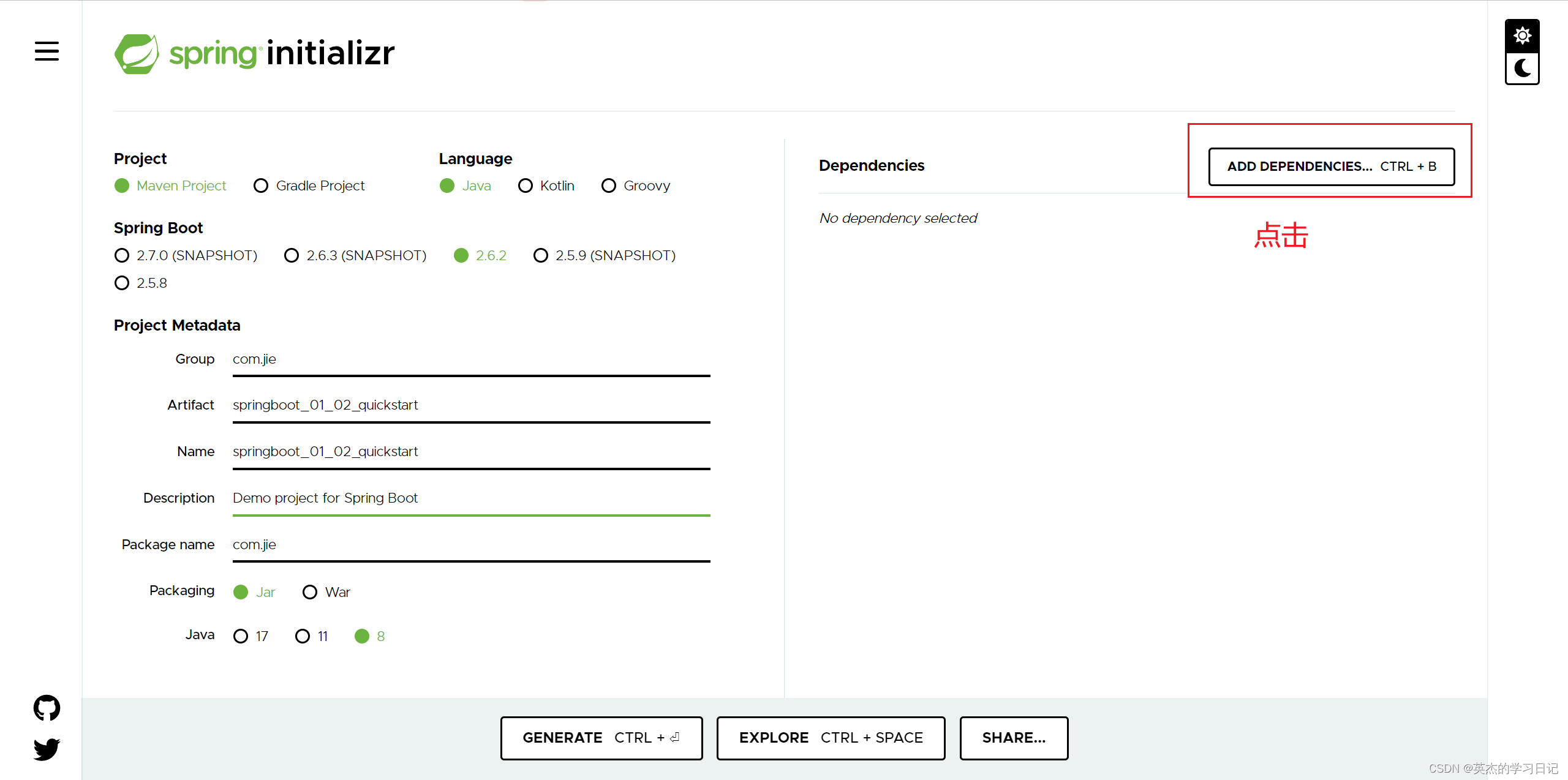Click the Dependencies heading
Image resolution: width=1568 pixels, height=780 pixels.
[x=872, y=165]
